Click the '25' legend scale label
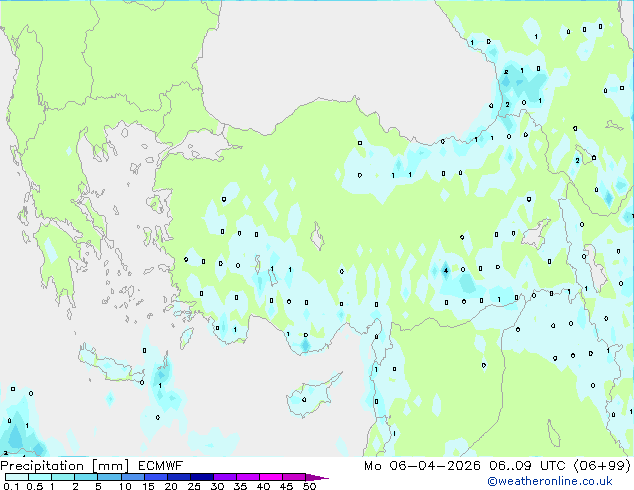This screenshot has height=490, width=634. click(x=194, y=486)
